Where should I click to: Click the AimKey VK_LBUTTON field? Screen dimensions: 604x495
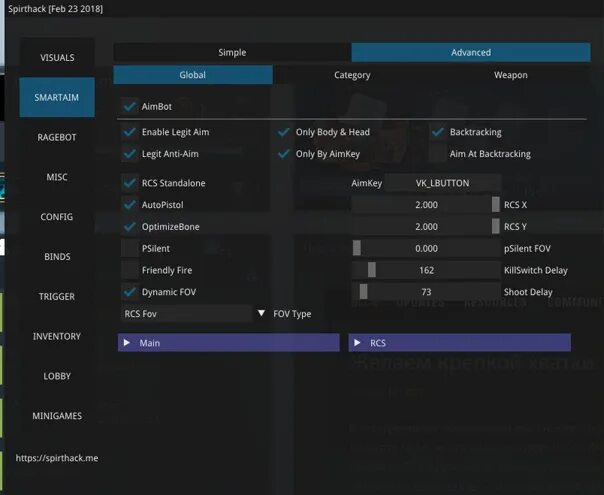443,183
